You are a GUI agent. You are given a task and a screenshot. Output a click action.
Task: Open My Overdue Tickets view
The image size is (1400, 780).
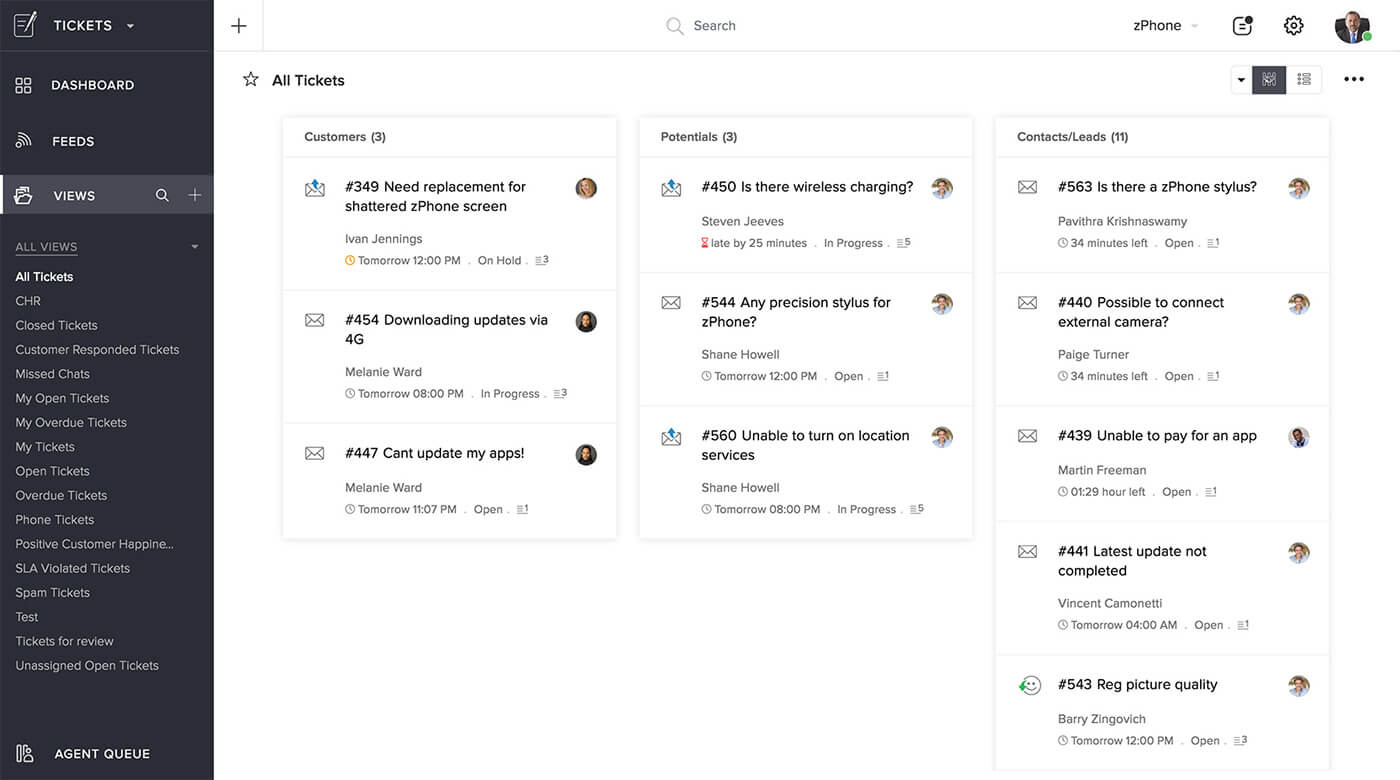point(71,423)
